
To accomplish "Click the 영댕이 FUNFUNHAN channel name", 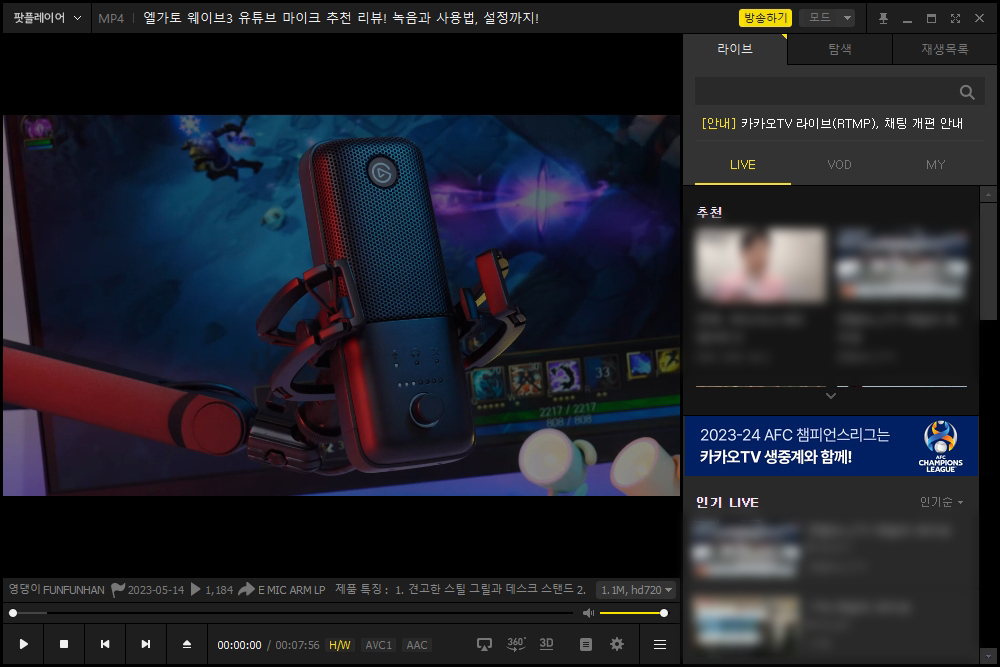I will click(56, 590).
